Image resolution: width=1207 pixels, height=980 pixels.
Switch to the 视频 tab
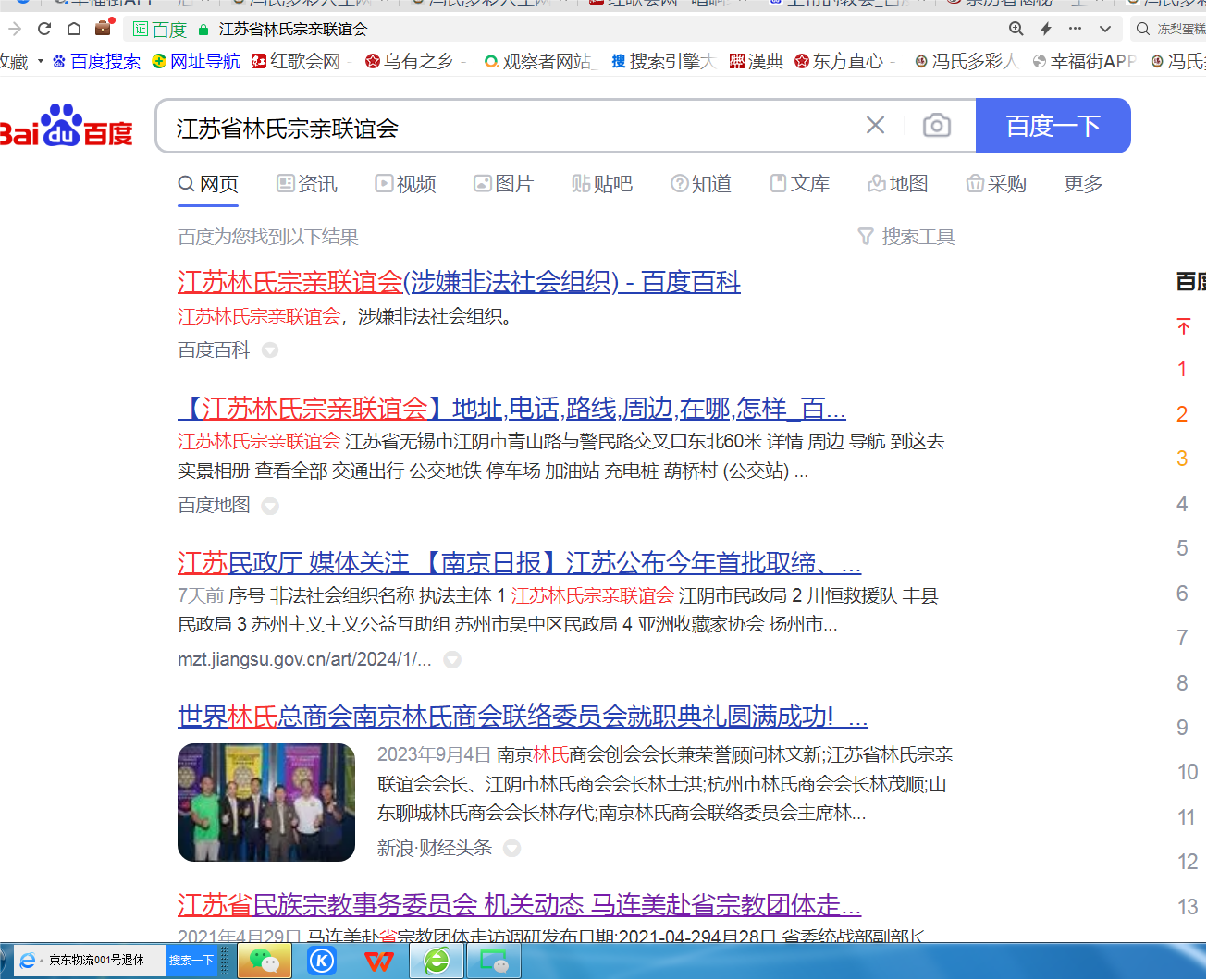405,184
